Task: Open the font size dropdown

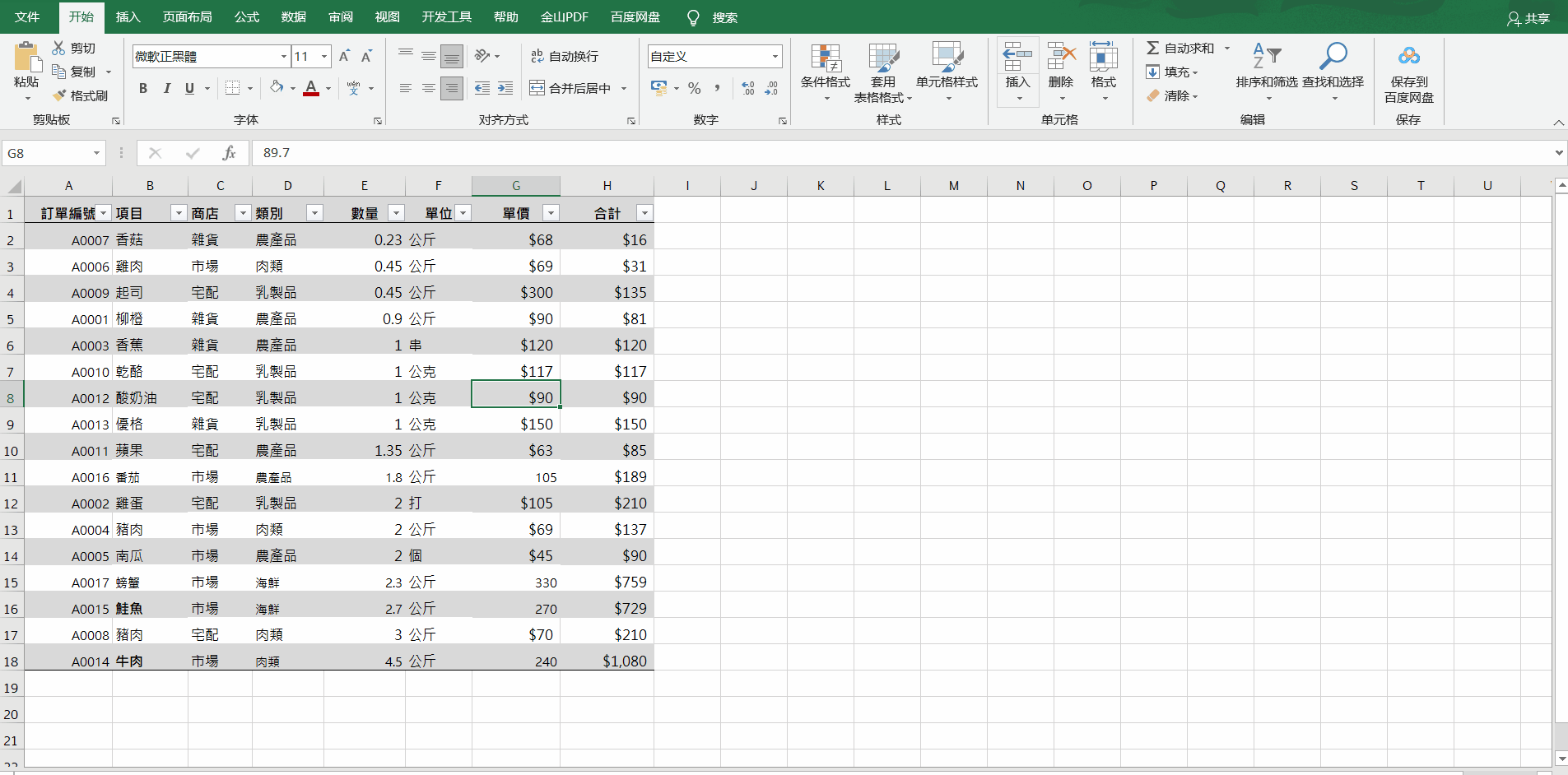Action: [325, 56]
